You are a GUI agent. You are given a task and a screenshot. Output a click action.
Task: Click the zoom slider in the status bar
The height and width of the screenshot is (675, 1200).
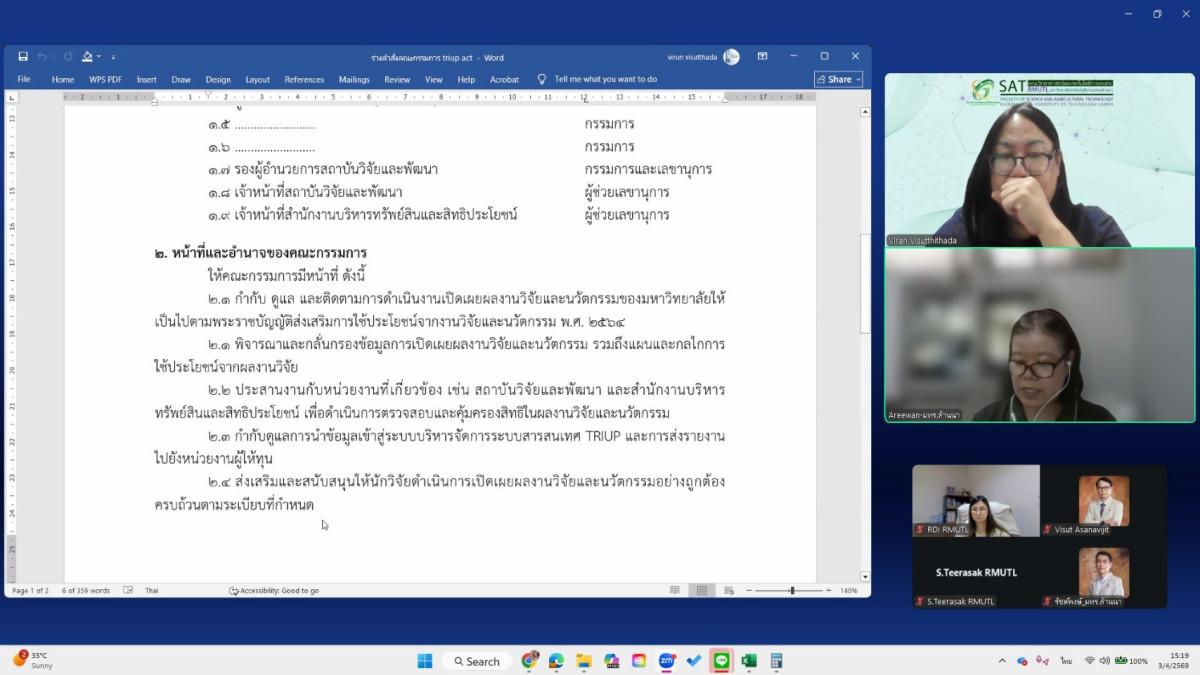point(792,591)
